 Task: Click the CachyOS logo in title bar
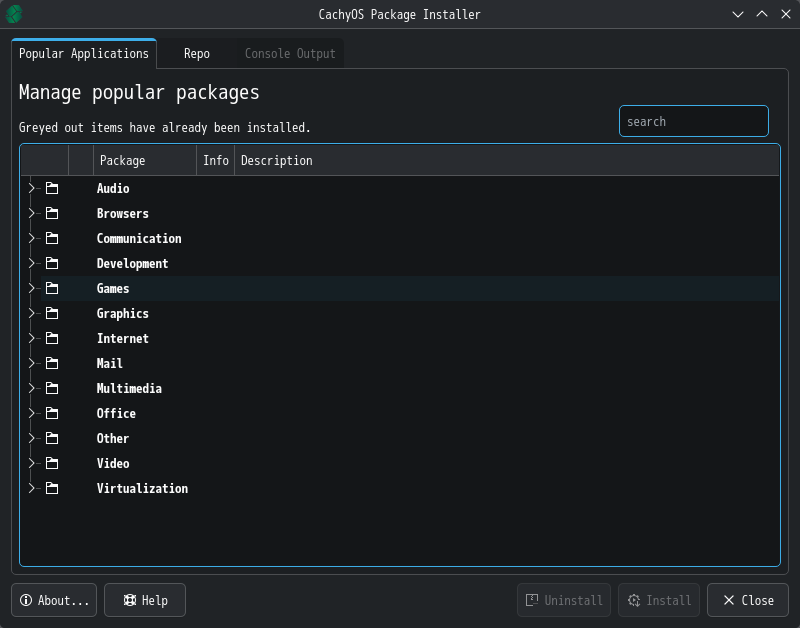tap(14, 14)
